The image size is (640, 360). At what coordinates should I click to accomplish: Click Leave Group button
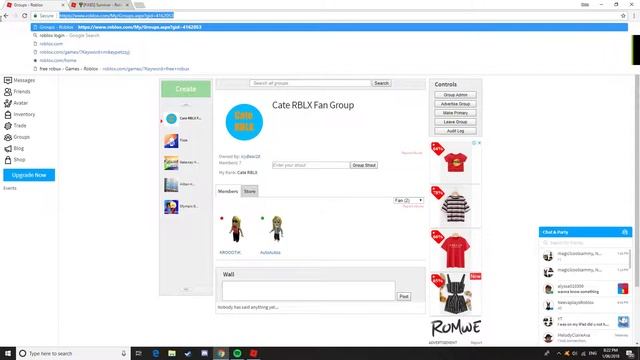tap(455, 122)
